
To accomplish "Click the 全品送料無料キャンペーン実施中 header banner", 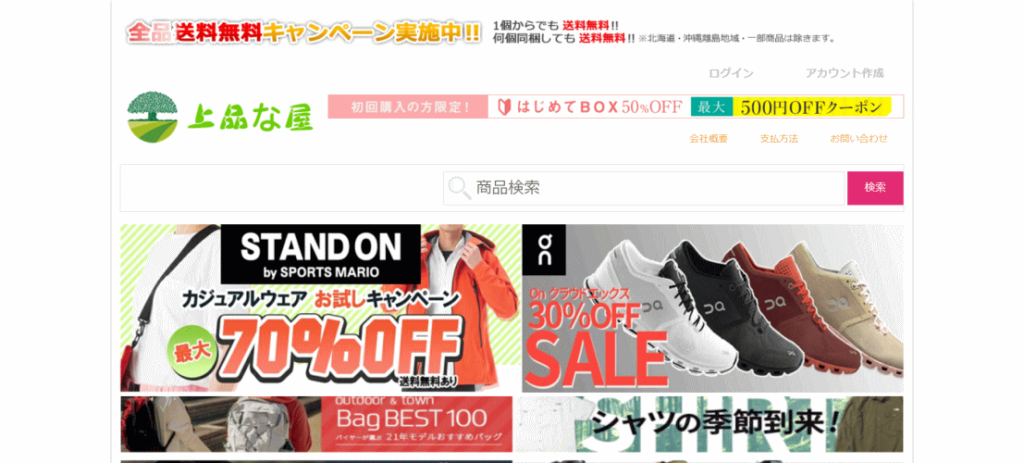I will (x=304, y=33).
